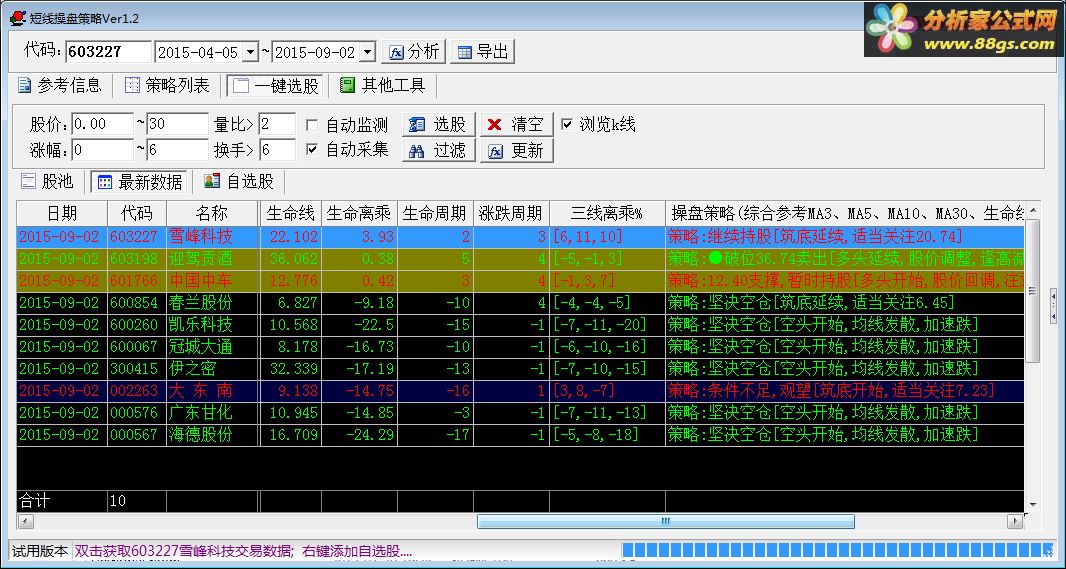Switch to the 策略列表 tab
Screen dimensions: 1066x569
[x=168, y=86]
